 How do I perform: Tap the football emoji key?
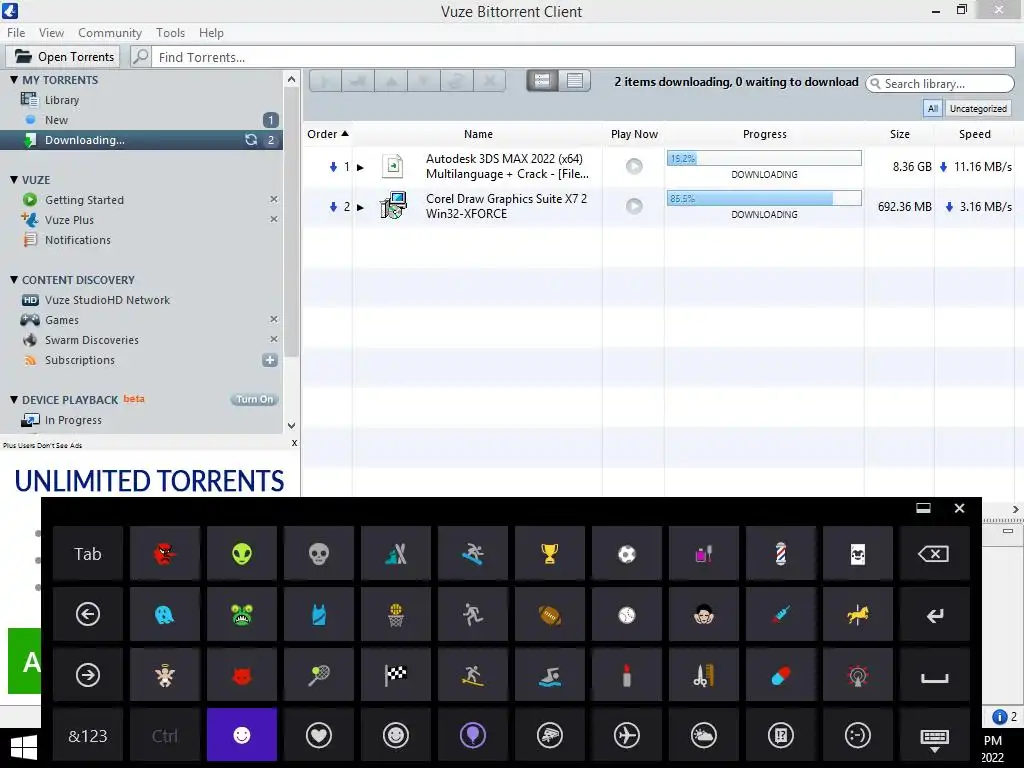point(550,615)
